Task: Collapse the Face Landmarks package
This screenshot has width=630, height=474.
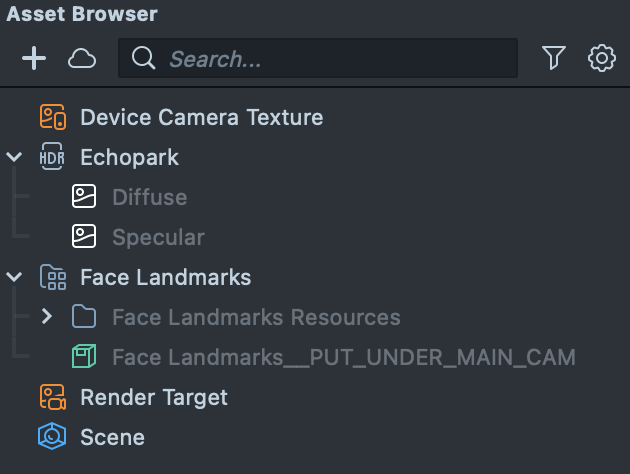Action: point(14,277)
